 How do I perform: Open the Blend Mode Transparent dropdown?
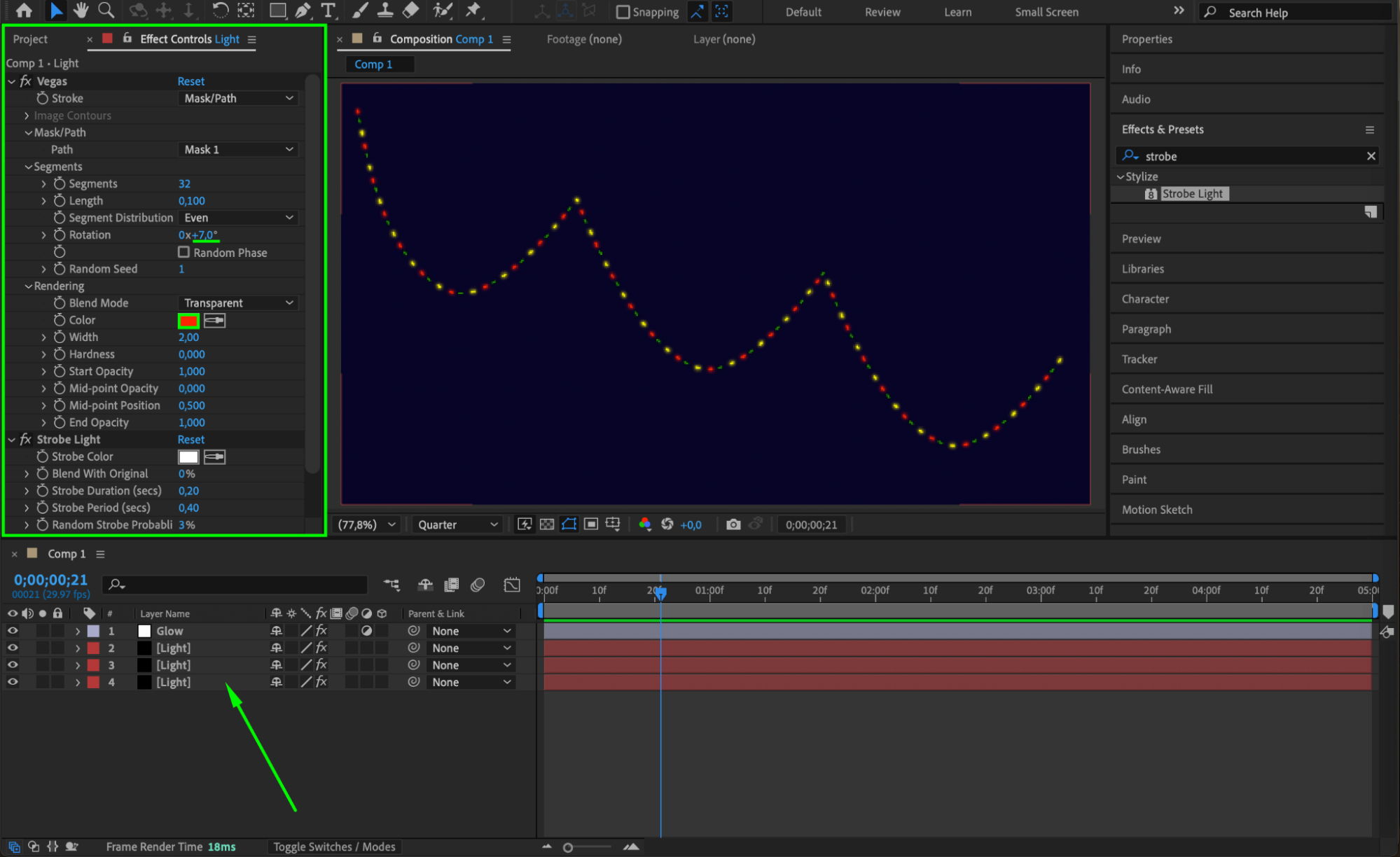click(x=238, y=303)
